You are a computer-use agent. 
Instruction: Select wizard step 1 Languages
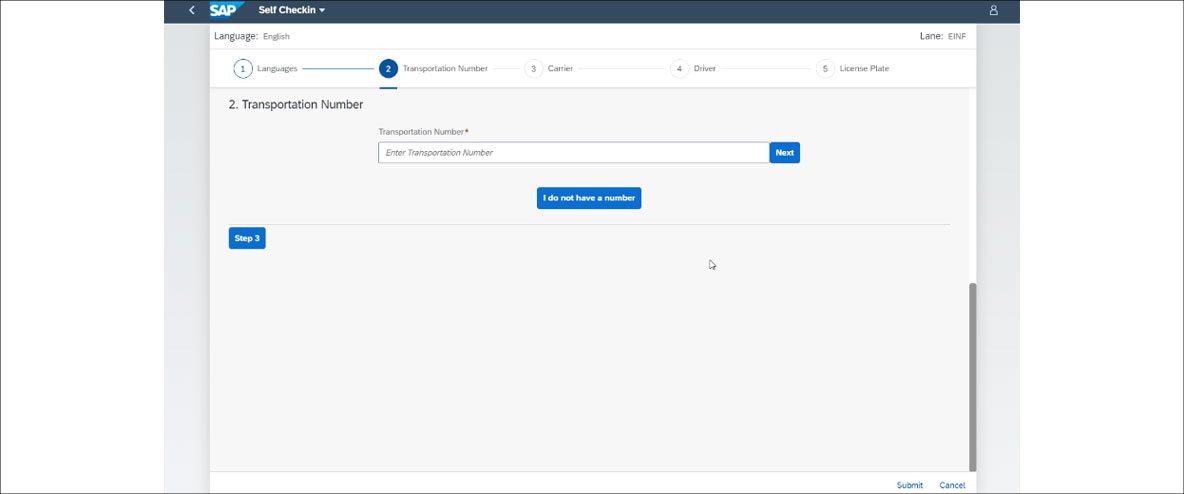(266, 69)
